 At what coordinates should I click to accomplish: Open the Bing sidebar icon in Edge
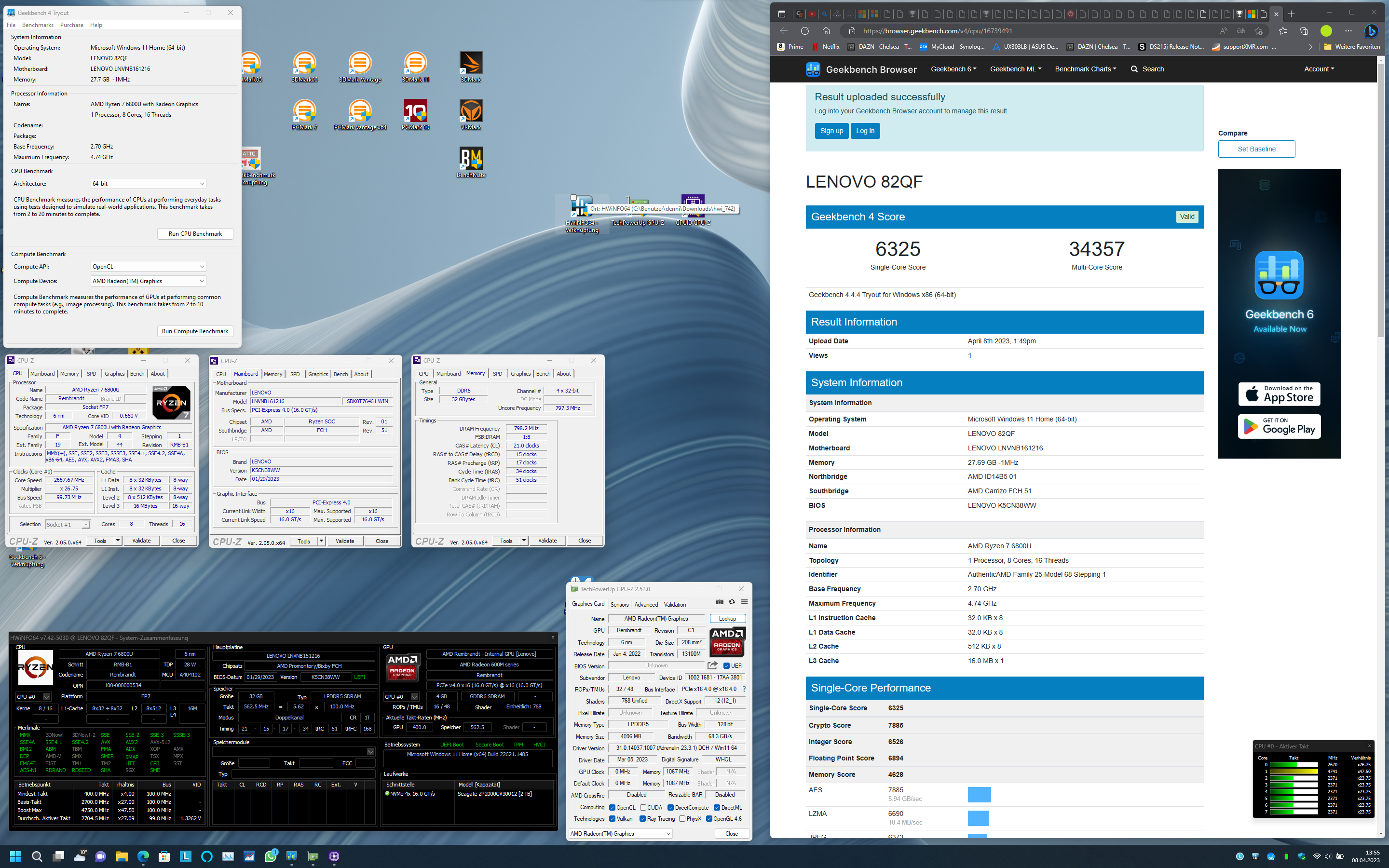(1371, 31)
